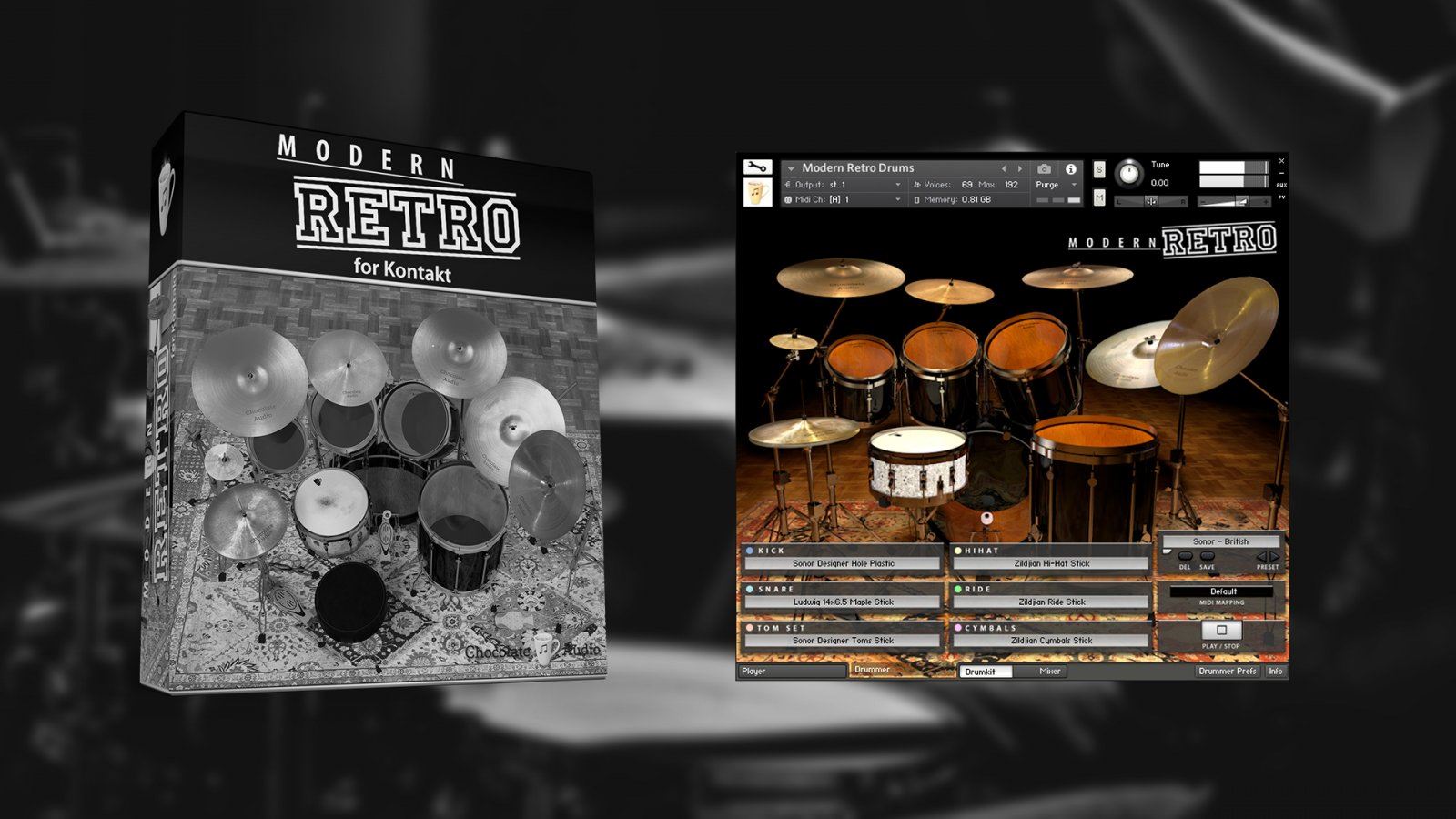Toggle the SNARE channel indicator dot
Viewport: 1456px width, 819px height.
(x=750, y=589)
